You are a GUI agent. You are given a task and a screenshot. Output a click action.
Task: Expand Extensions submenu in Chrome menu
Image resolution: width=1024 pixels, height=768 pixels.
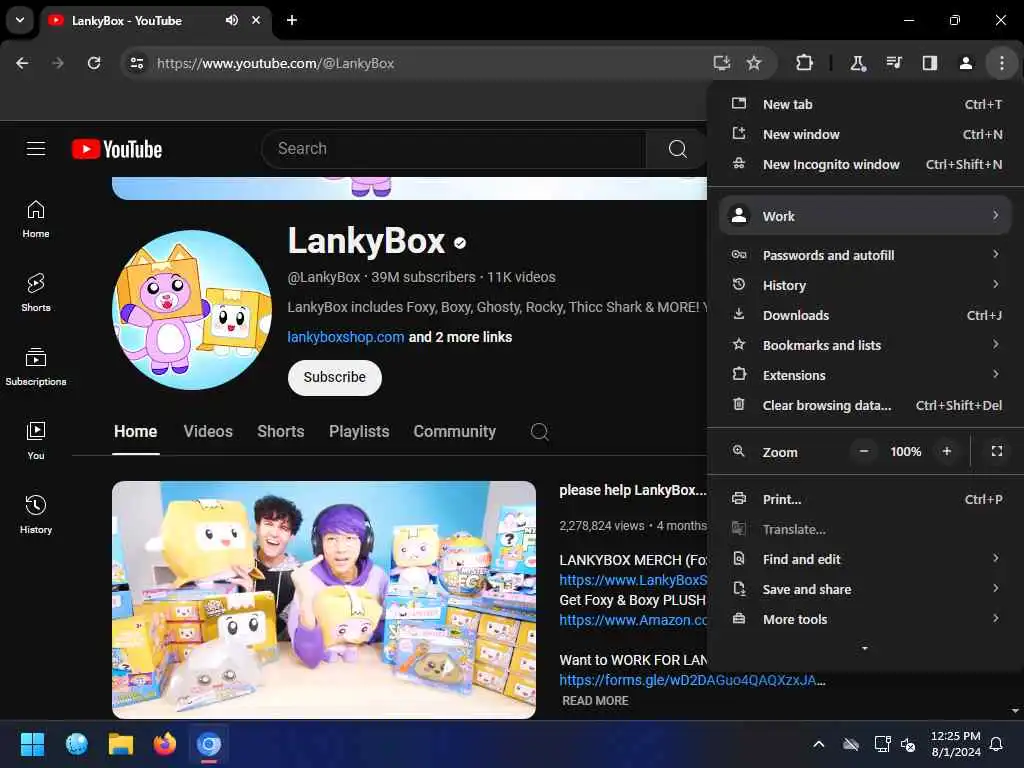click(865, 375)
